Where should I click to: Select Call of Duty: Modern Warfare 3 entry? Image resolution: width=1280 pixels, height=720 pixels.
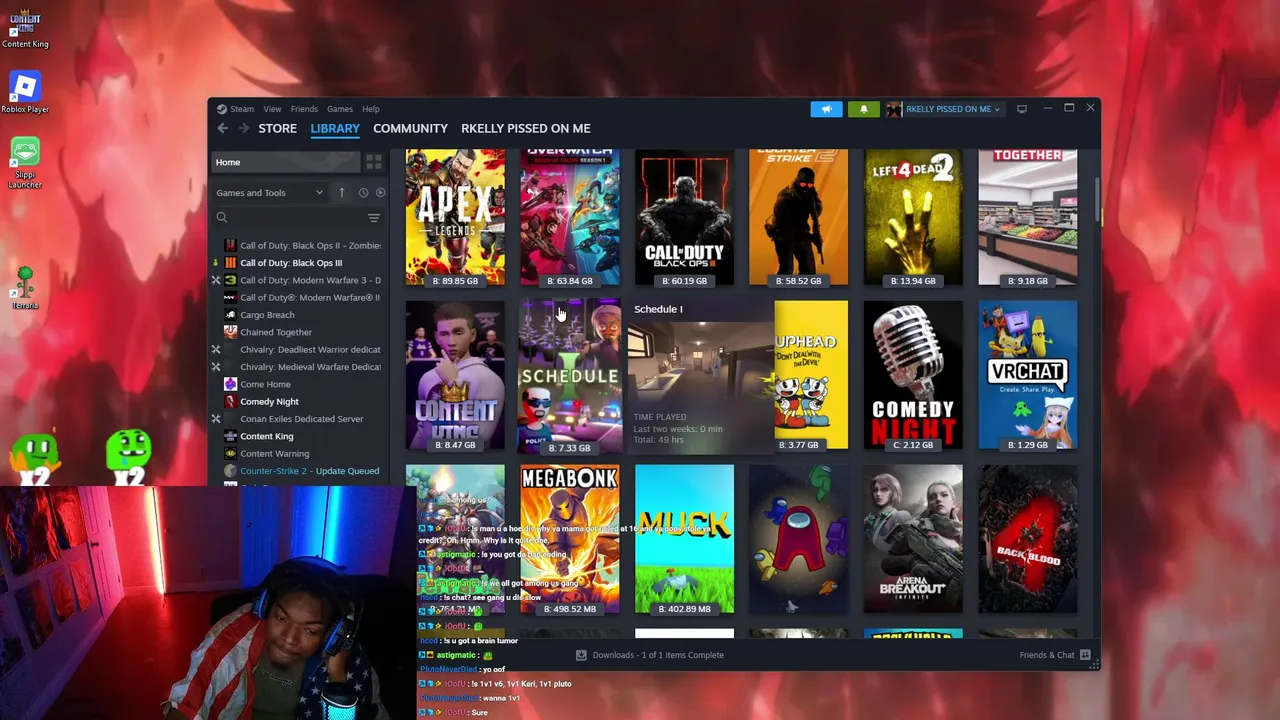[300, 280]
